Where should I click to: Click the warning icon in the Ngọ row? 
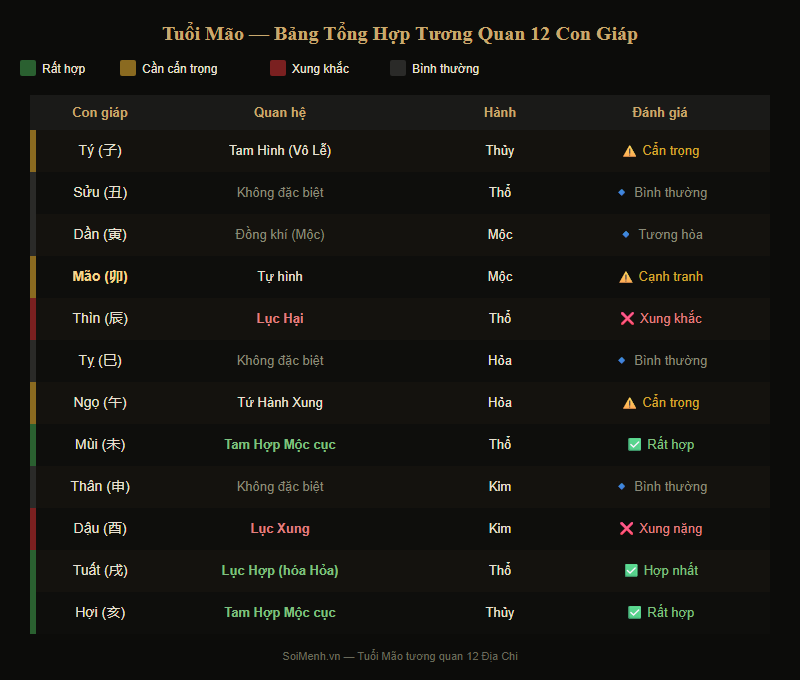tap(629, 403)
